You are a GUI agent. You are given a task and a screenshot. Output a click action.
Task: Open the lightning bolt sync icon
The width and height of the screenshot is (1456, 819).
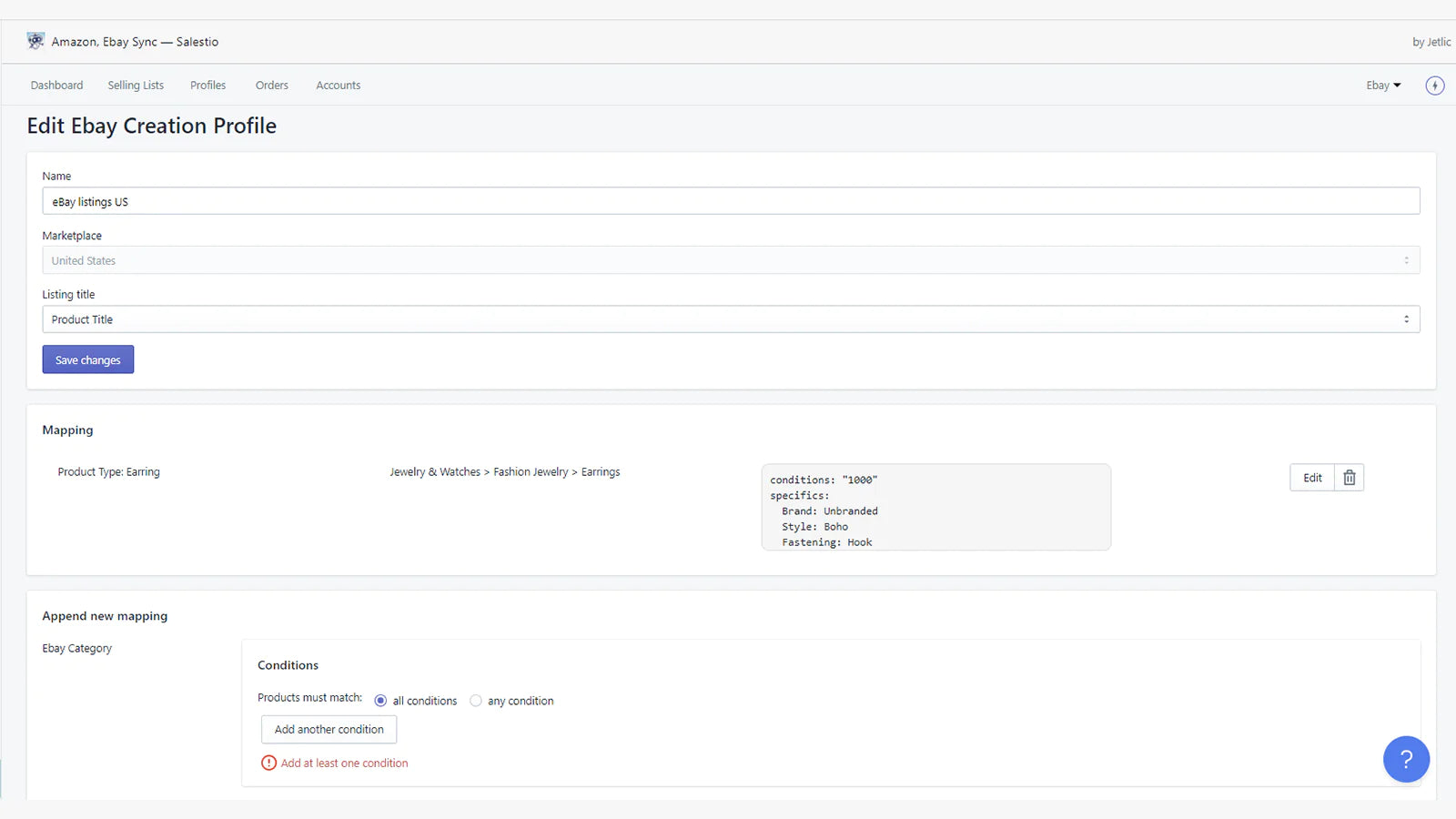tap(1434, 85)
